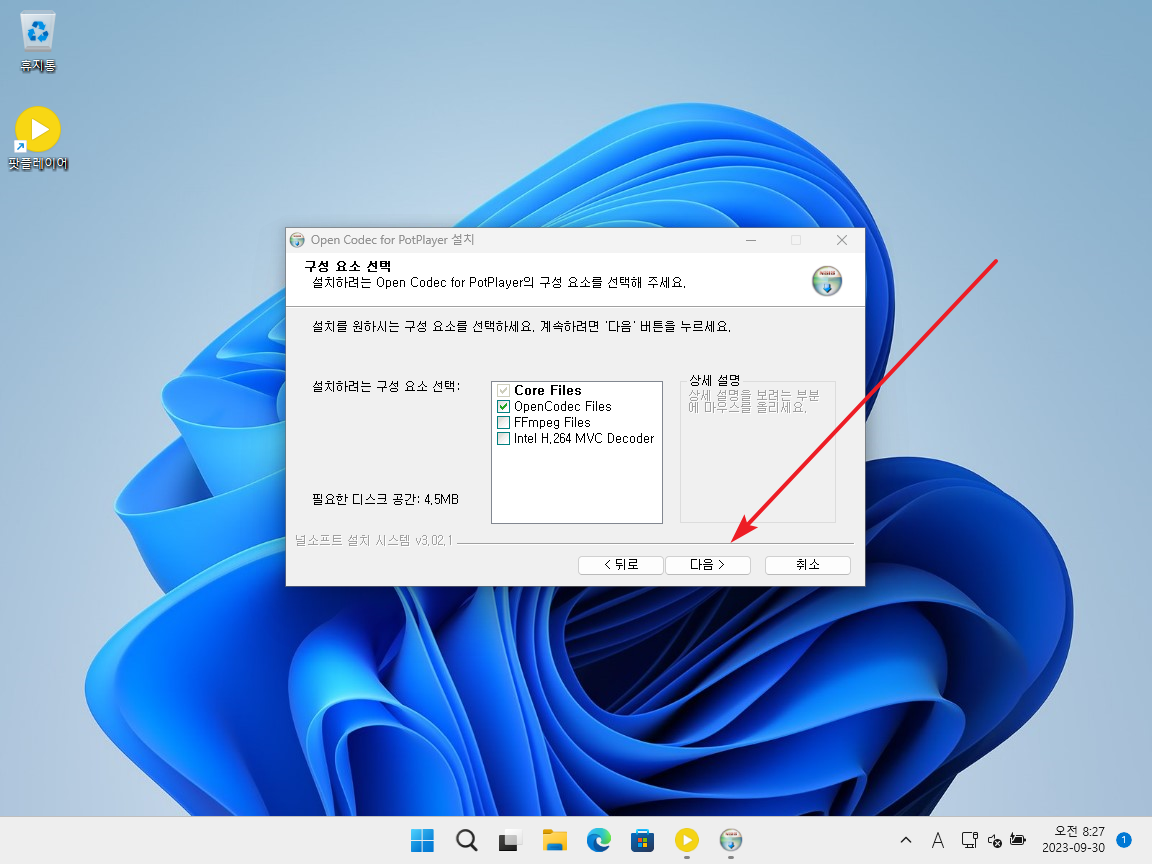The width and height of the screenshot is (1152, 864).
Task: Switch to PotPlayer taskbar icon
Action: 687,840
